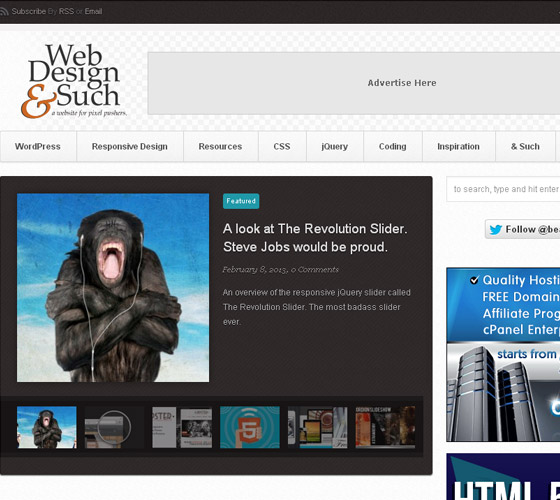
Task: Open the Quality Hosting server ad
Action: [503, 354]
